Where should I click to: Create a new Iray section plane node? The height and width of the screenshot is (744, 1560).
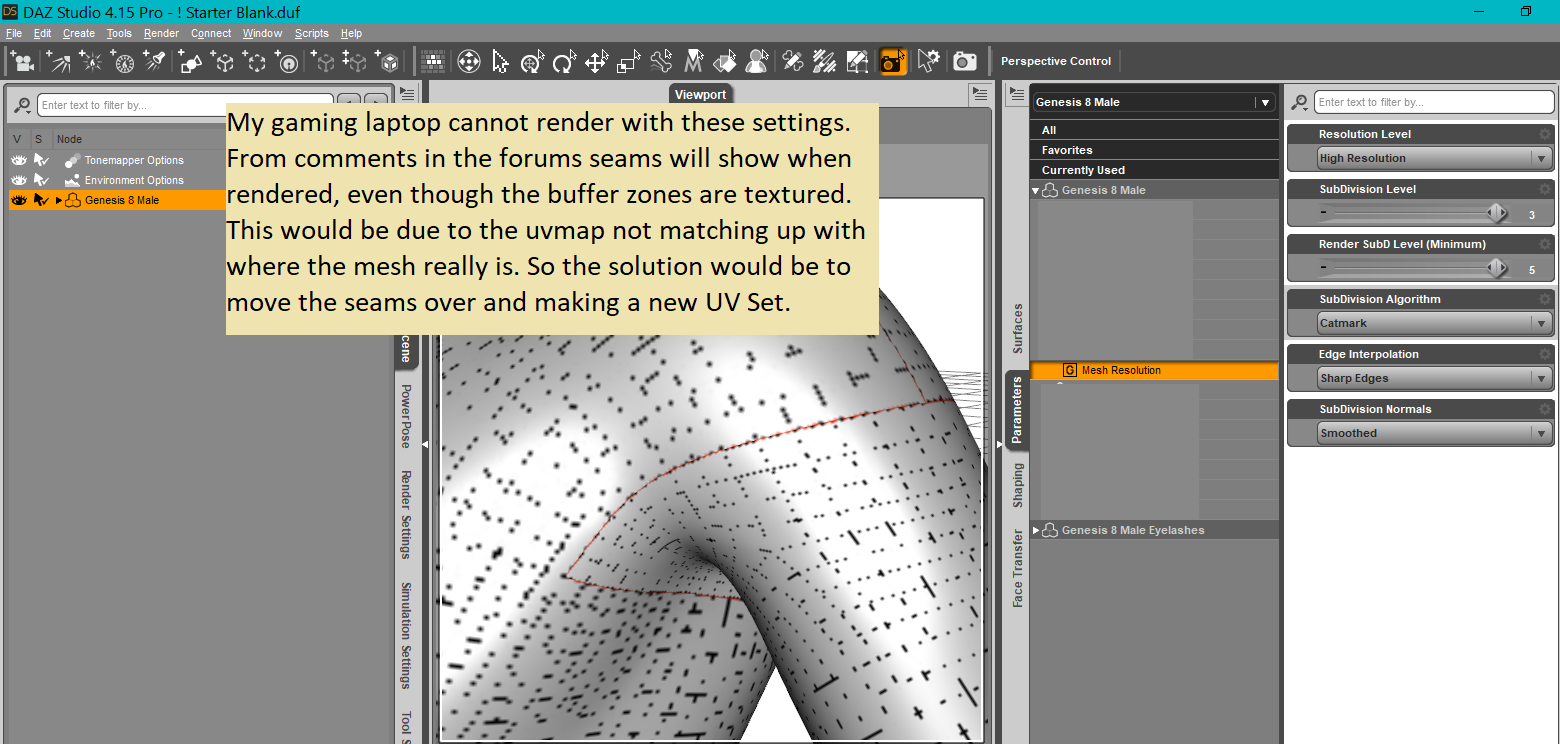coord(287,61)
